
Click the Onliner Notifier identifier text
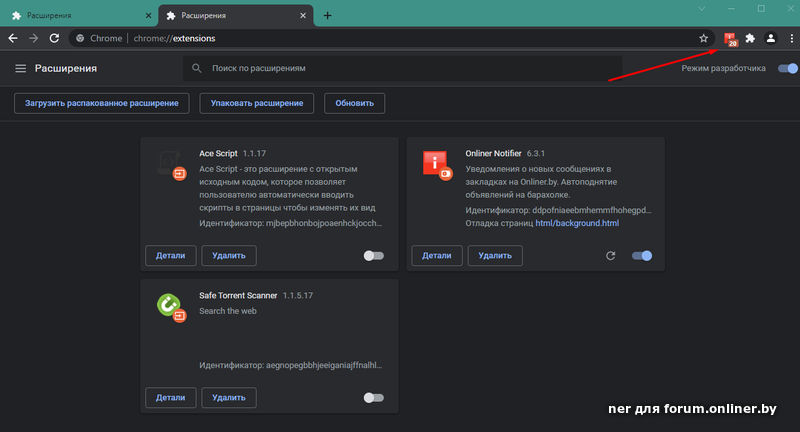(558, 210)
